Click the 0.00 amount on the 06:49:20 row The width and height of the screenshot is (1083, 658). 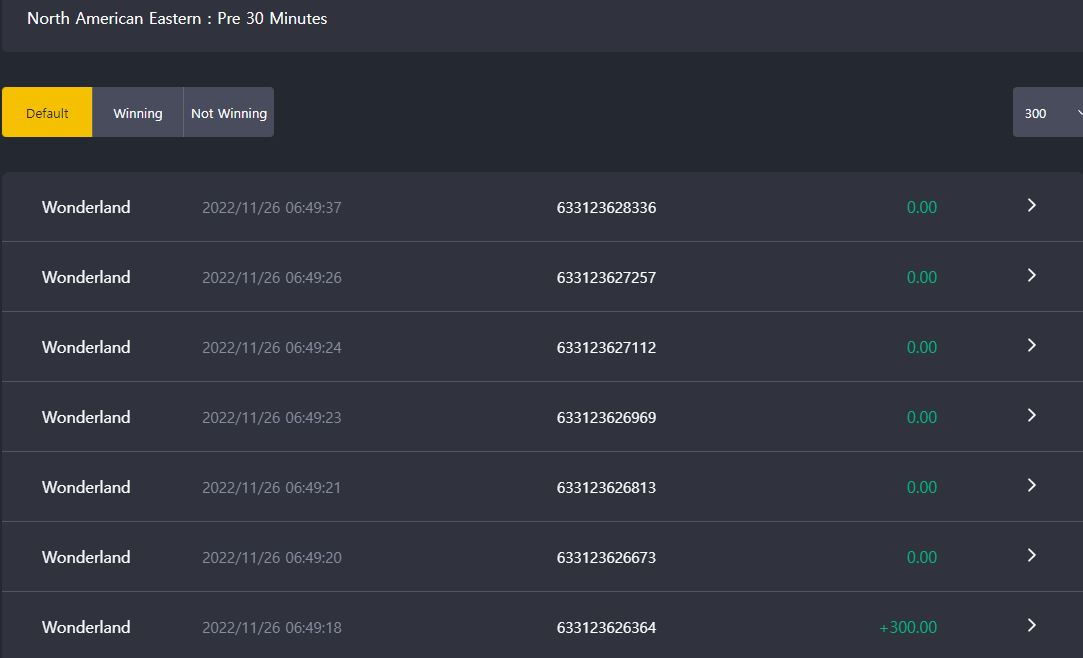coord(921,557)
